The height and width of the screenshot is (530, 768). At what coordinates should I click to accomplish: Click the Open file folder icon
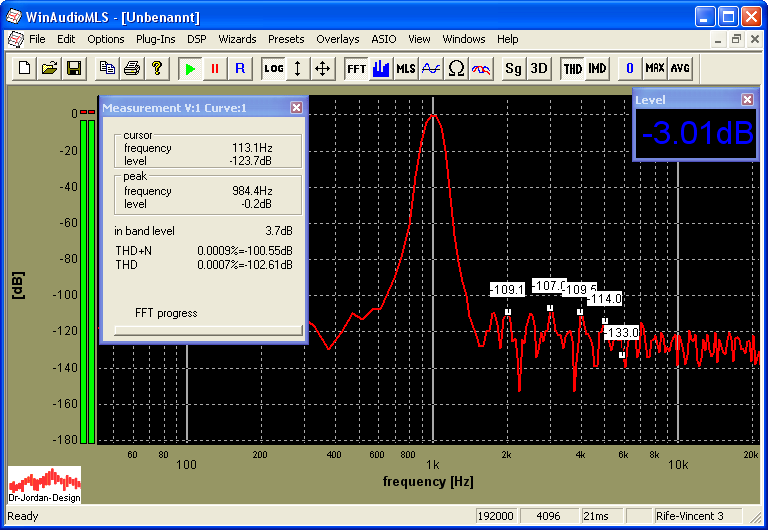(49, 68)
